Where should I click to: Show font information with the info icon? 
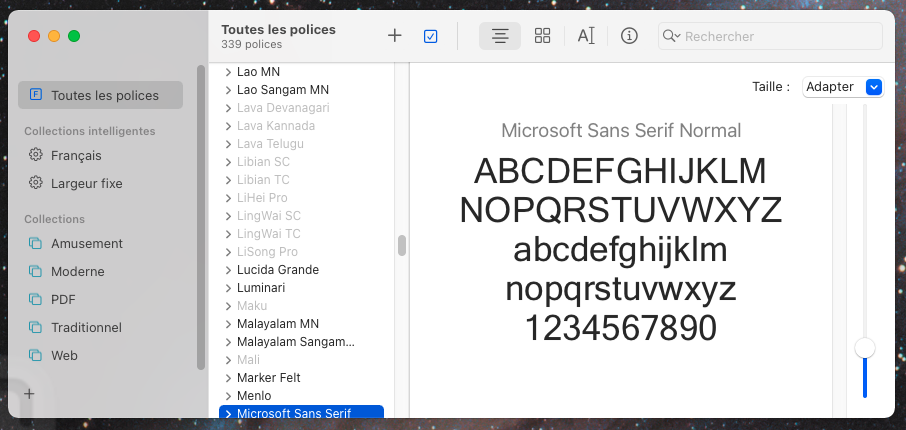click(x=629, y=36)
